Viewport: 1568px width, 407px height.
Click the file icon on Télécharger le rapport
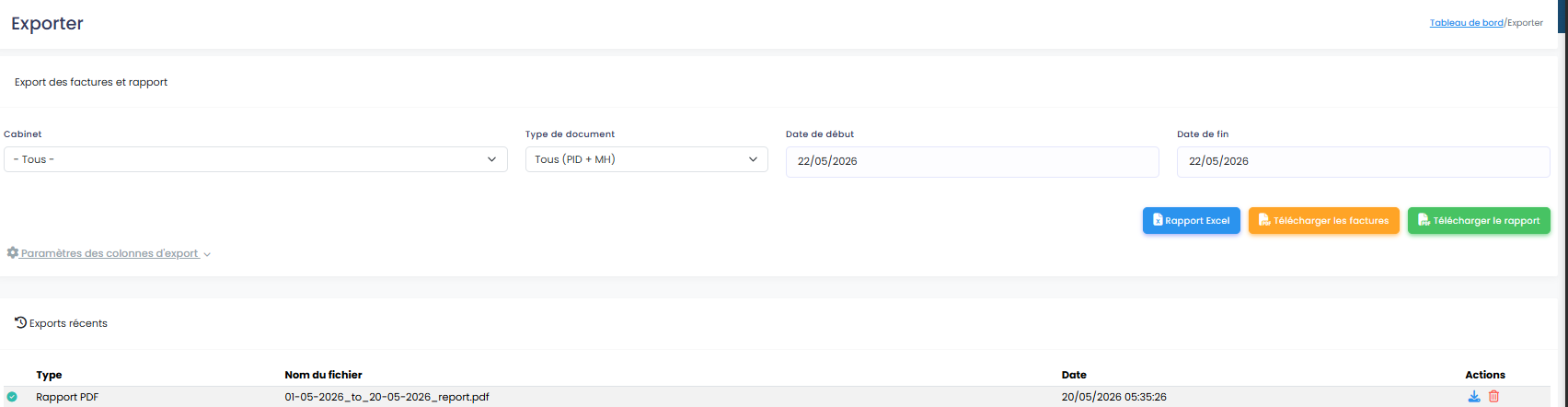pos(1424,220)
